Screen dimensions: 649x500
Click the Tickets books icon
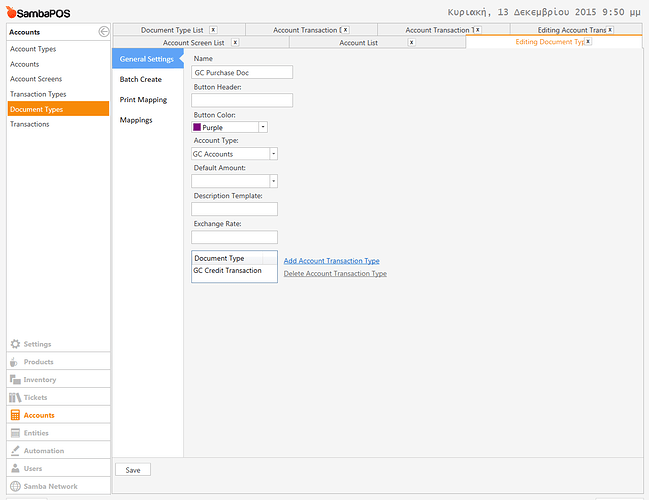(x=15, y=397)
